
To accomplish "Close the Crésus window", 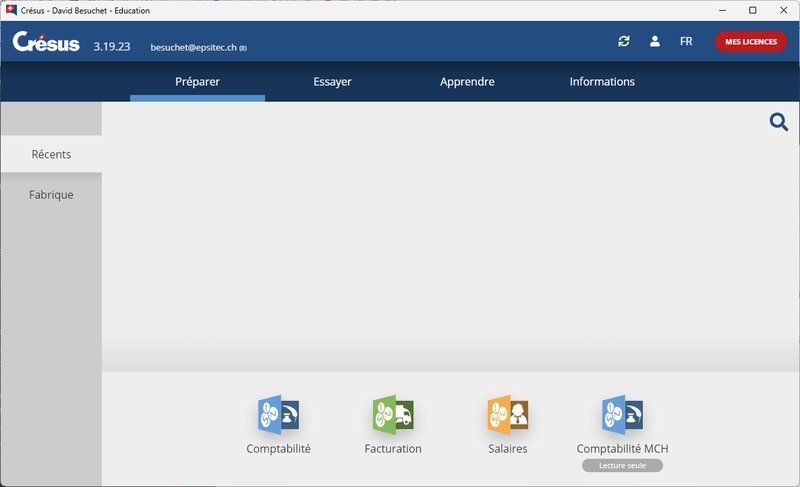I will point(784,10).
